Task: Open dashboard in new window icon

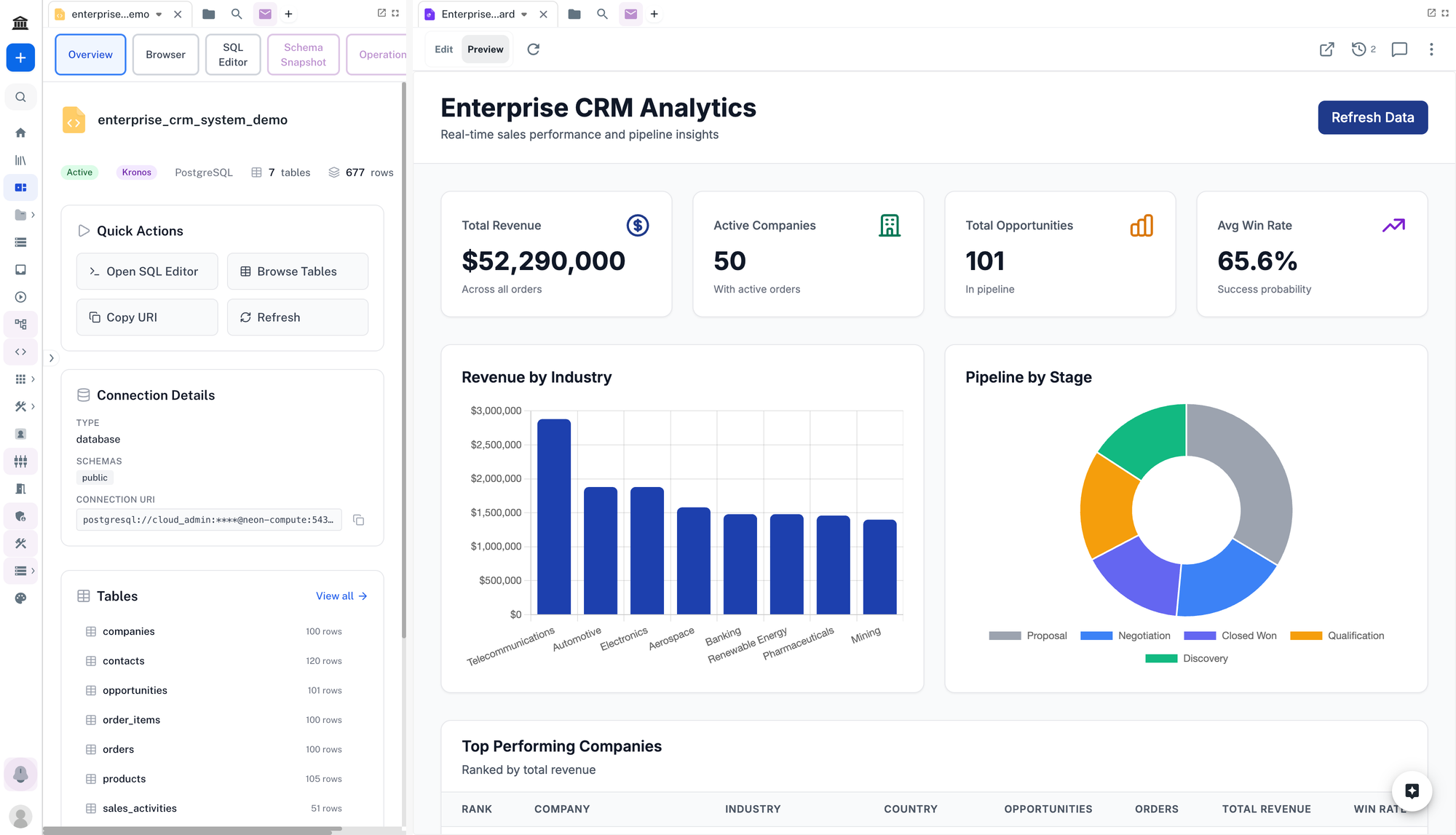Action: [1326, 50]
